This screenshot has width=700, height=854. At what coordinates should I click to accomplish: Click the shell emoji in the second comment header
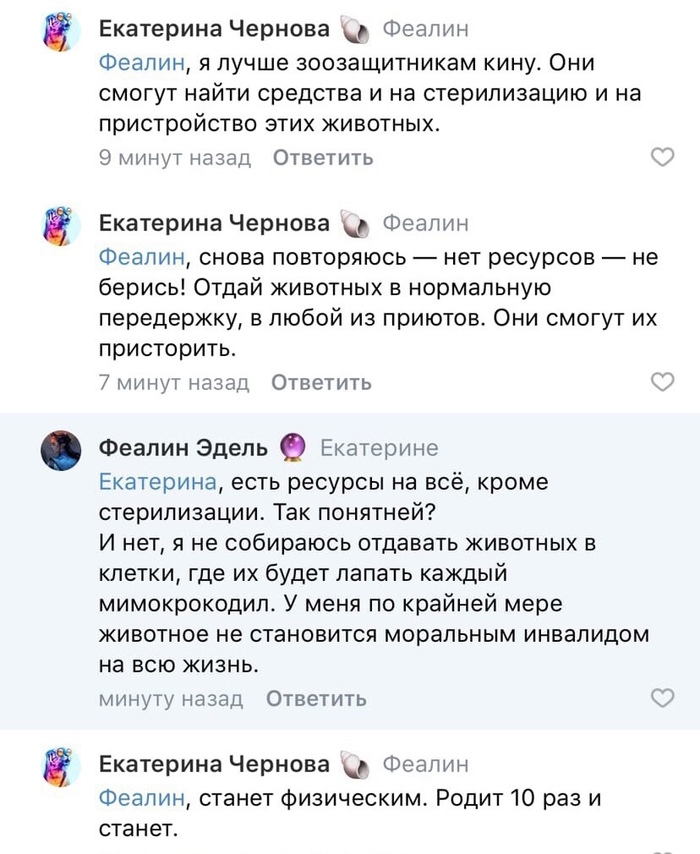click(355, 222)
